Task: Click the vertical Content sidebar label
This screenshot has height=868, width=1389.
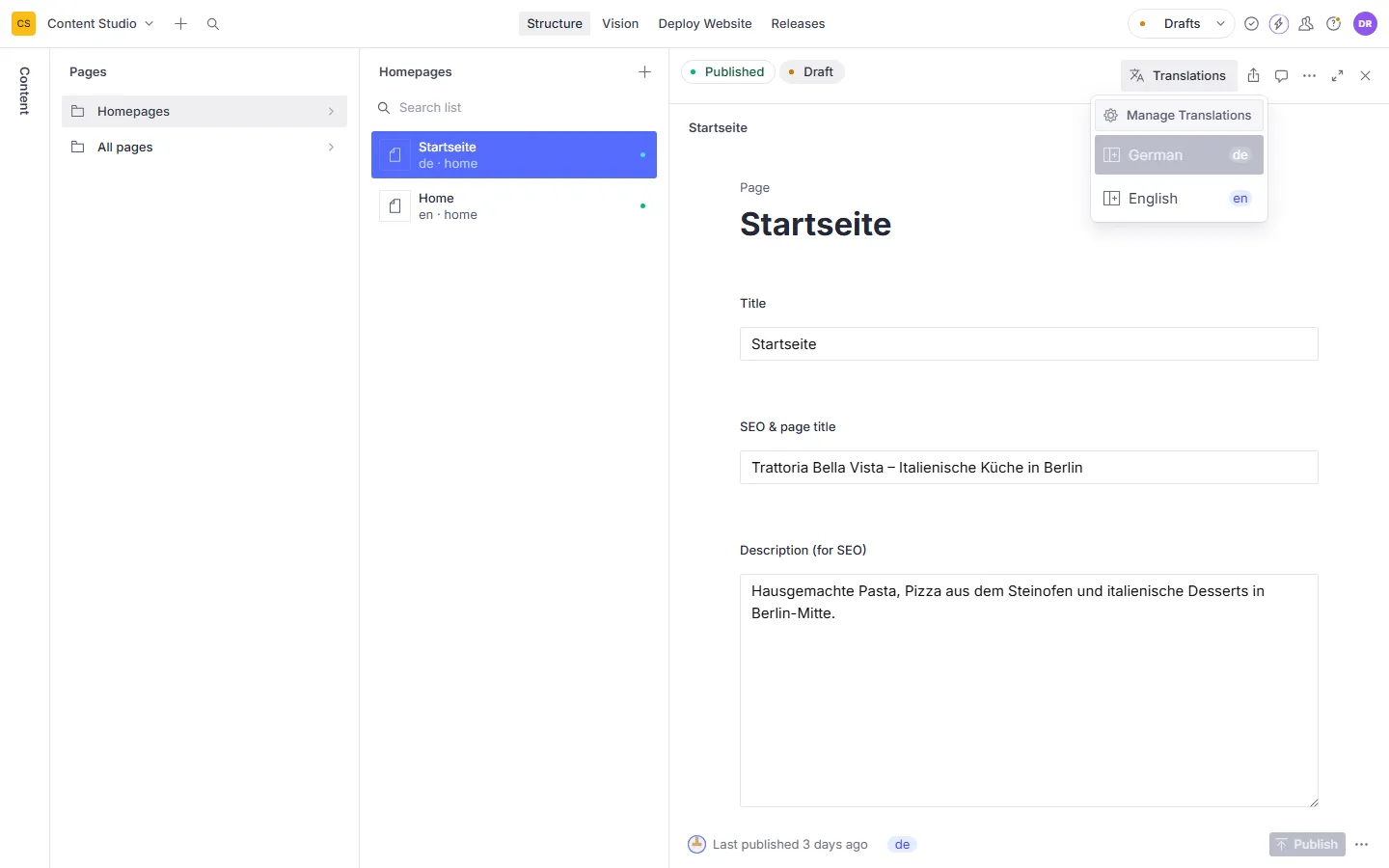Action: [x=24, y=91]
